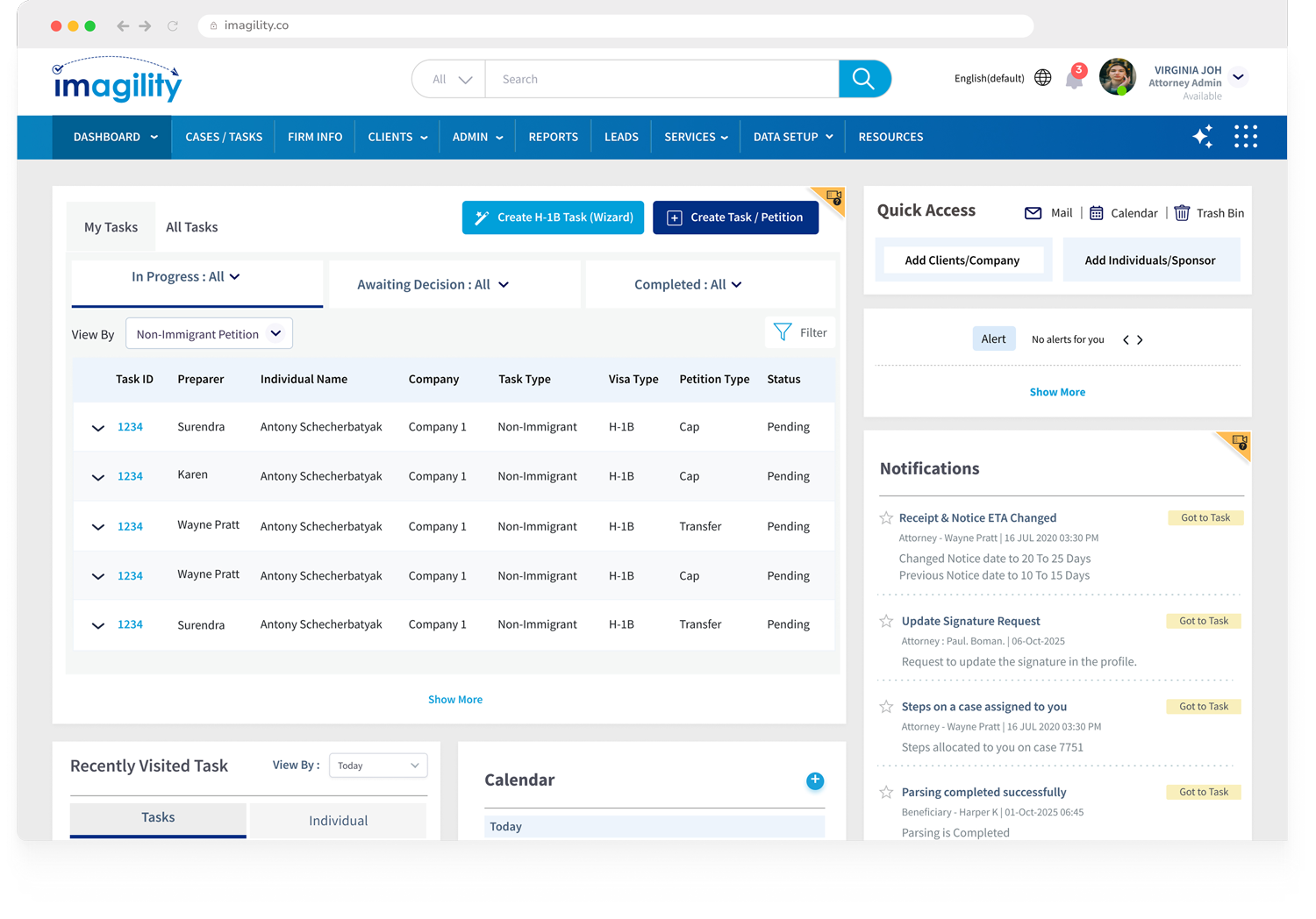Click into the Search input field

661,79
